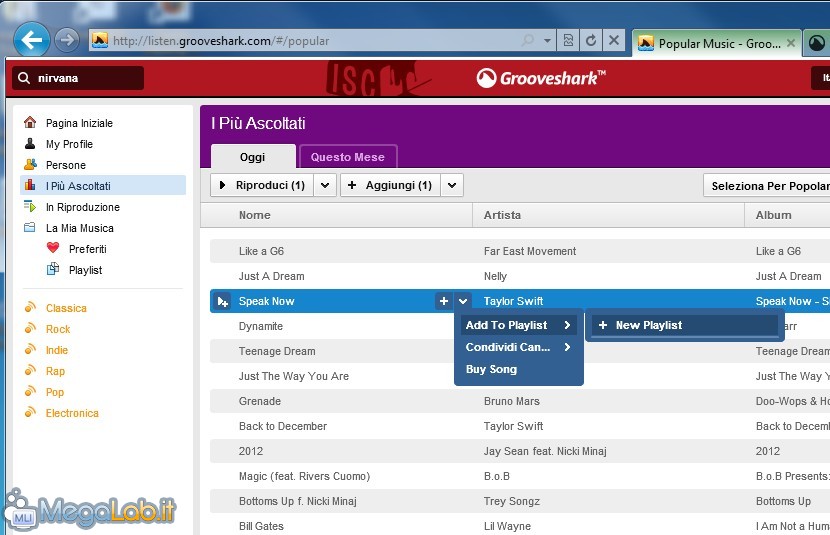Click the browser forward arrow button
The width and height of the screenshot is (830, 535).
click(67, 40)
